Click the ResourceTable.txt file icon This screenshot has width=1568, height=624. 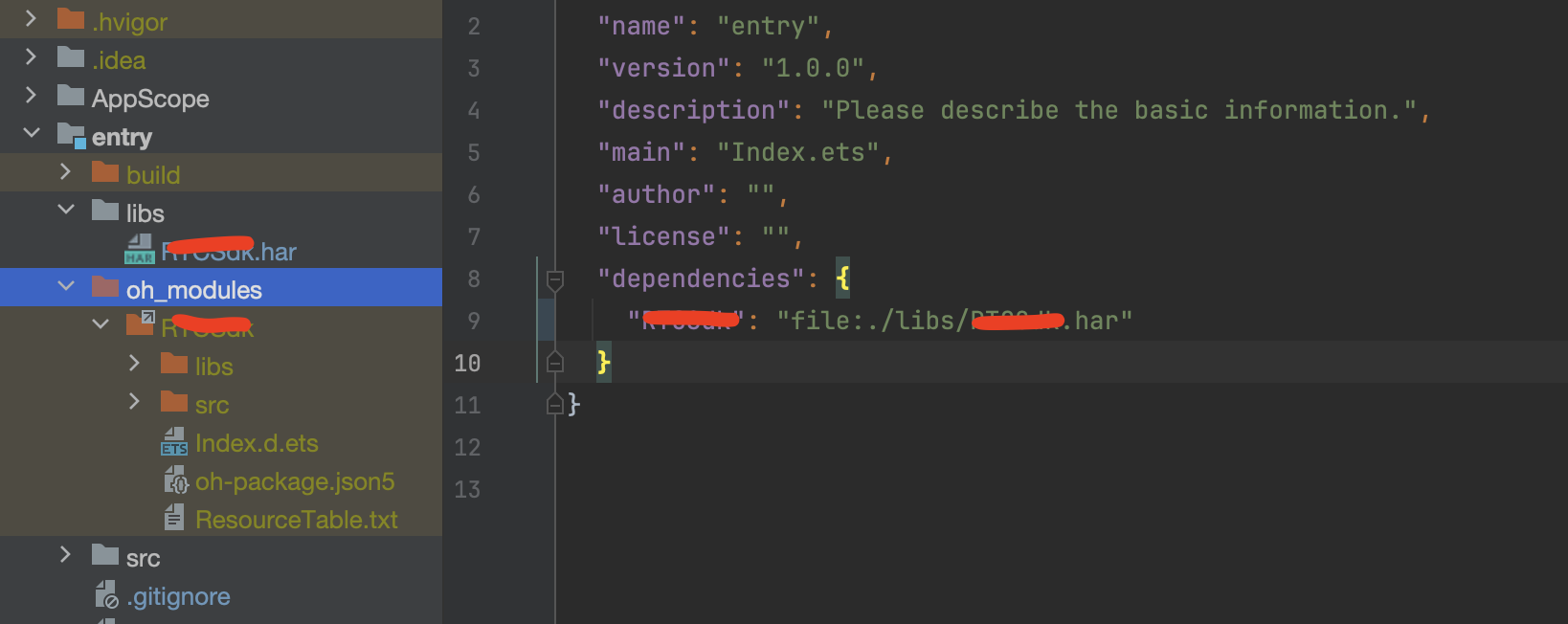(174, 518)
